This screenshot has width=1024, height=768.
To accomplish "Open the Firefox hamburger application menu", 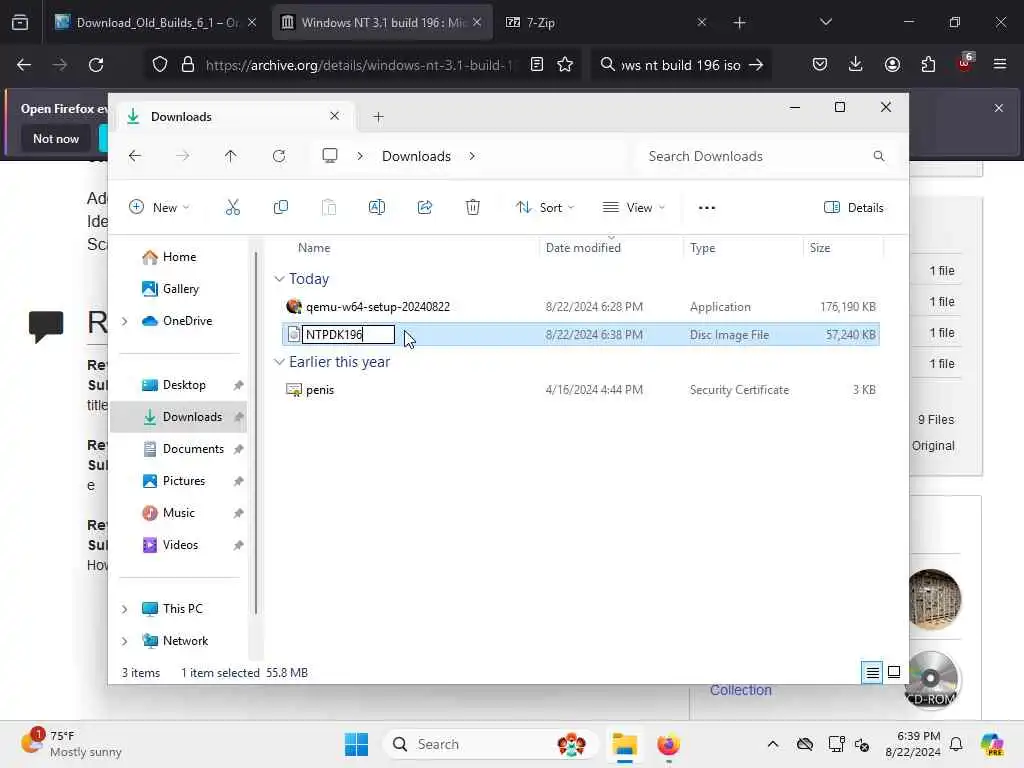I will (x=1000, y=65).
